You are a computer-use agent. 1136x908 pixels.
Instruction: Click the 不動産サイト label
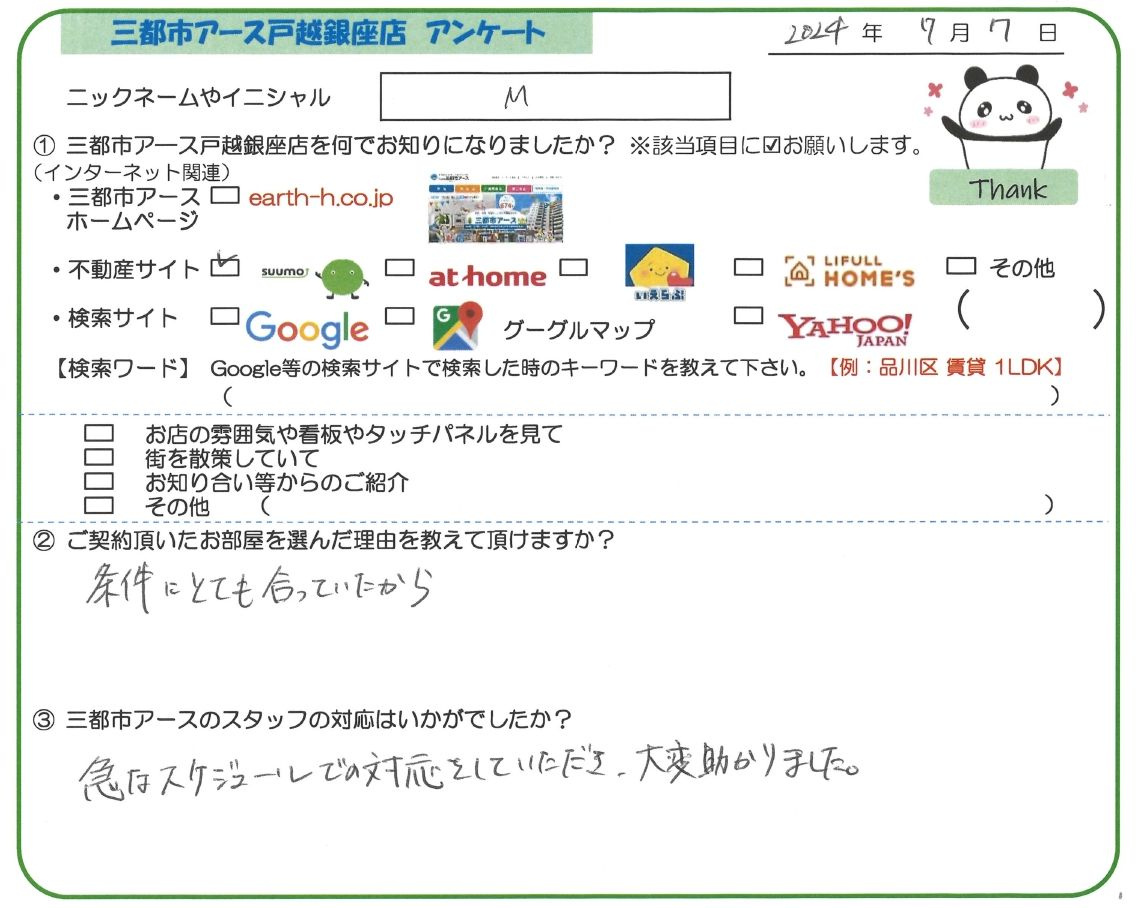[x=133, y=270]
